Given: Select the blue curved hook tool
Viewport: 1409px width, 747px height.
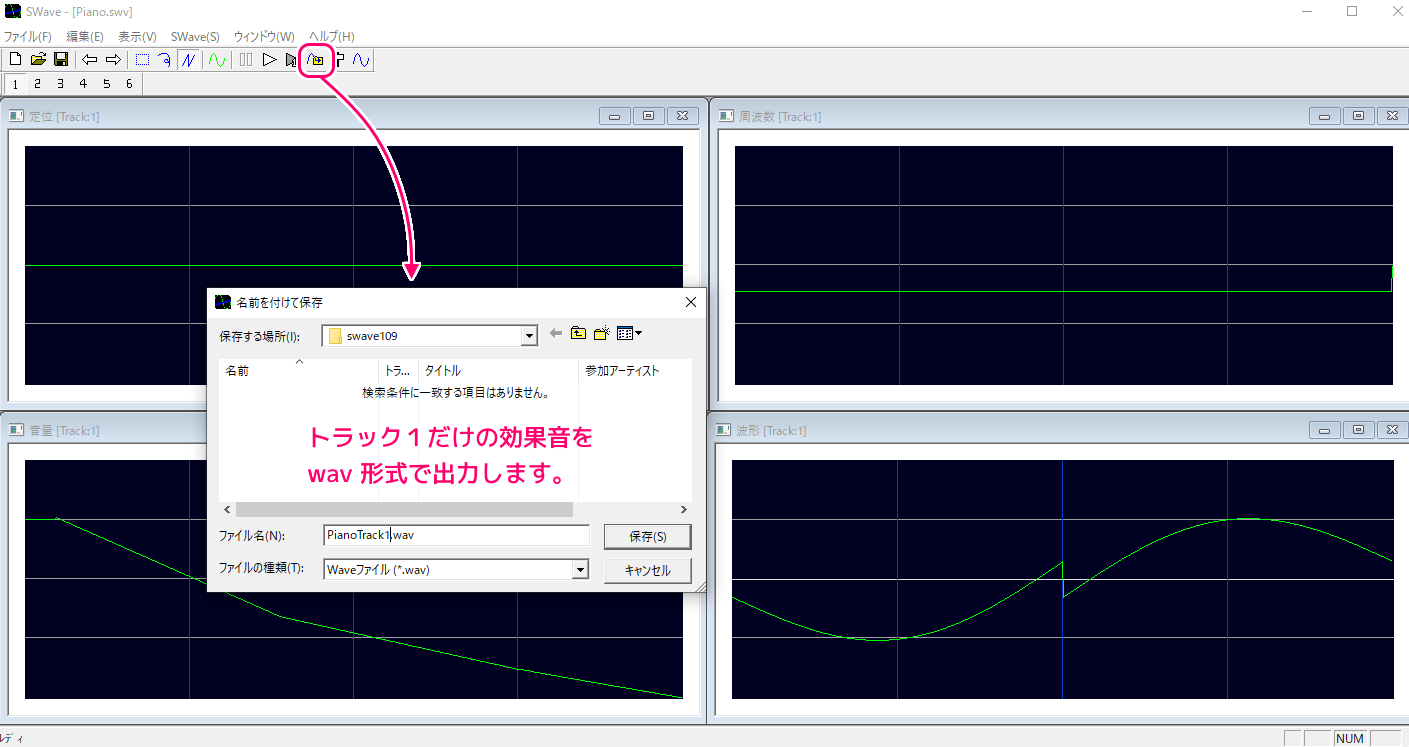Looking at the screenshot, I should [165, 60].
